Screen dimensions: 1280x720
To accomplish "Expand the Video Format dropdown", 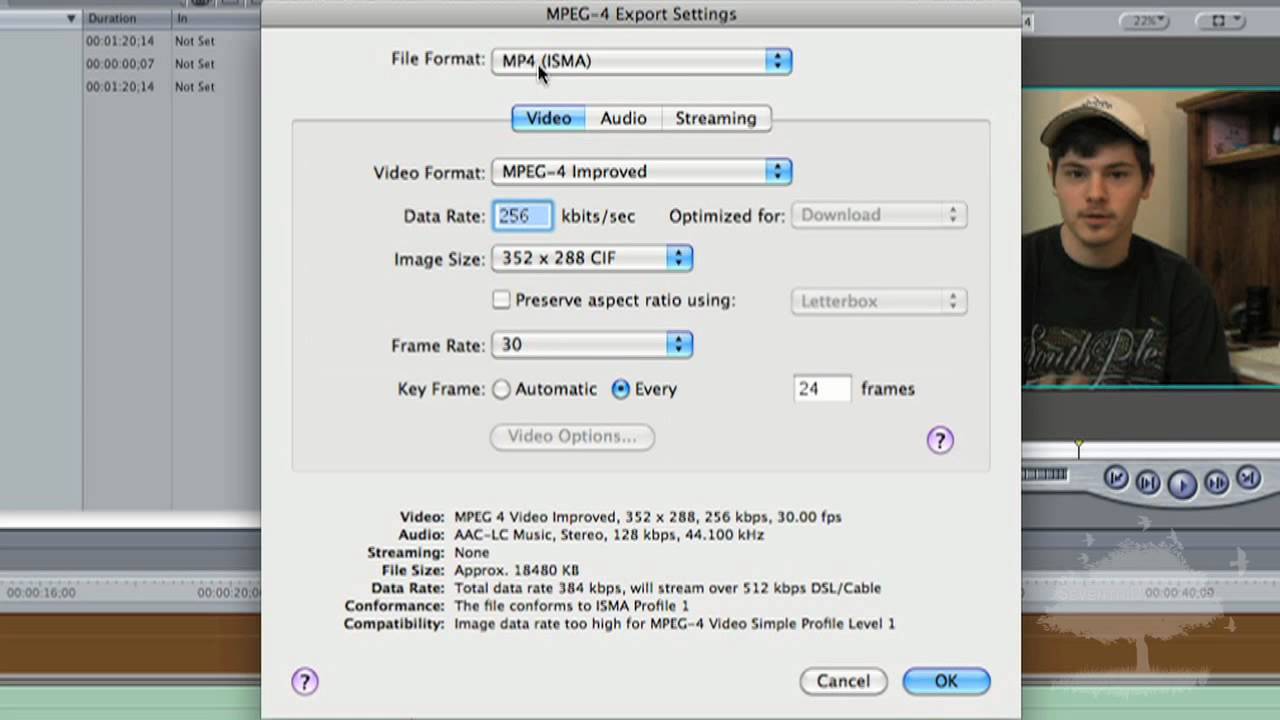I will (x=642, y=172).
